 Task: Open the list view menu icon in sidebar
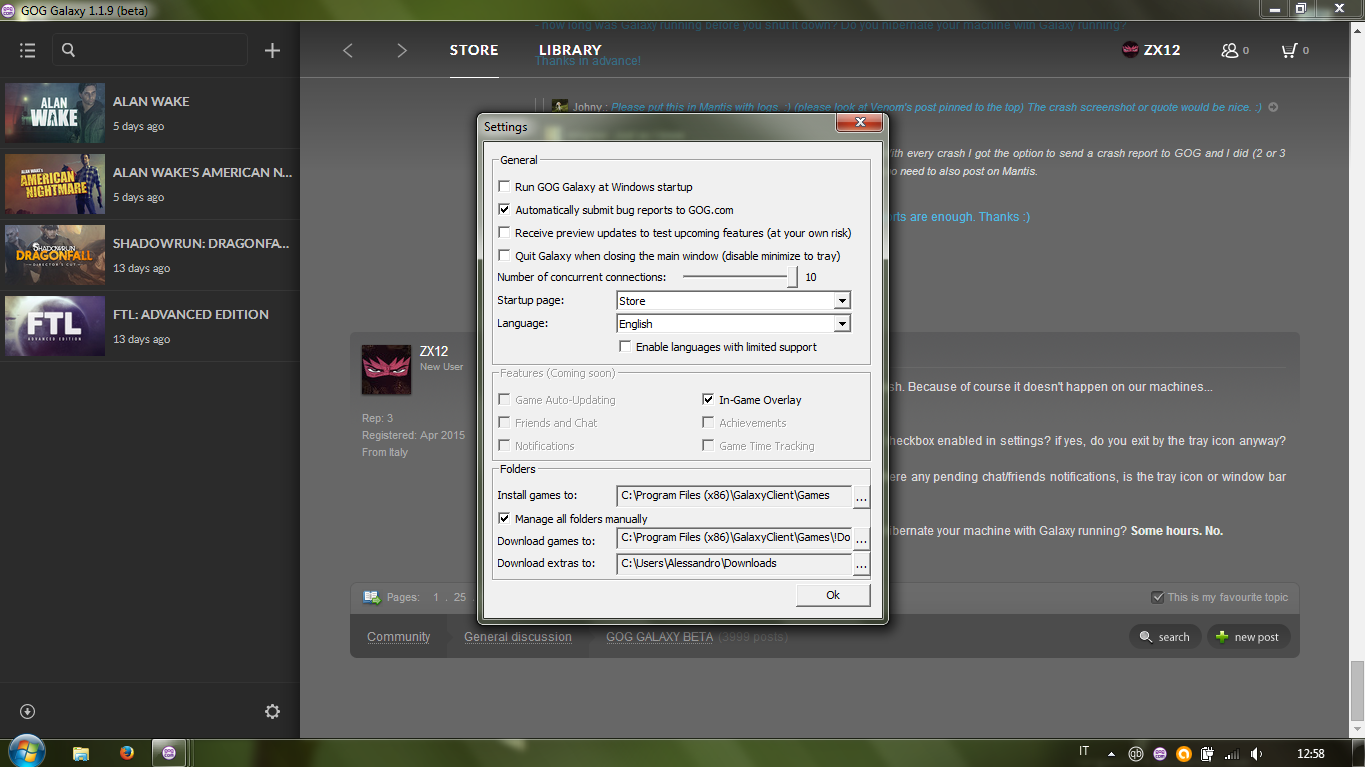27,50
